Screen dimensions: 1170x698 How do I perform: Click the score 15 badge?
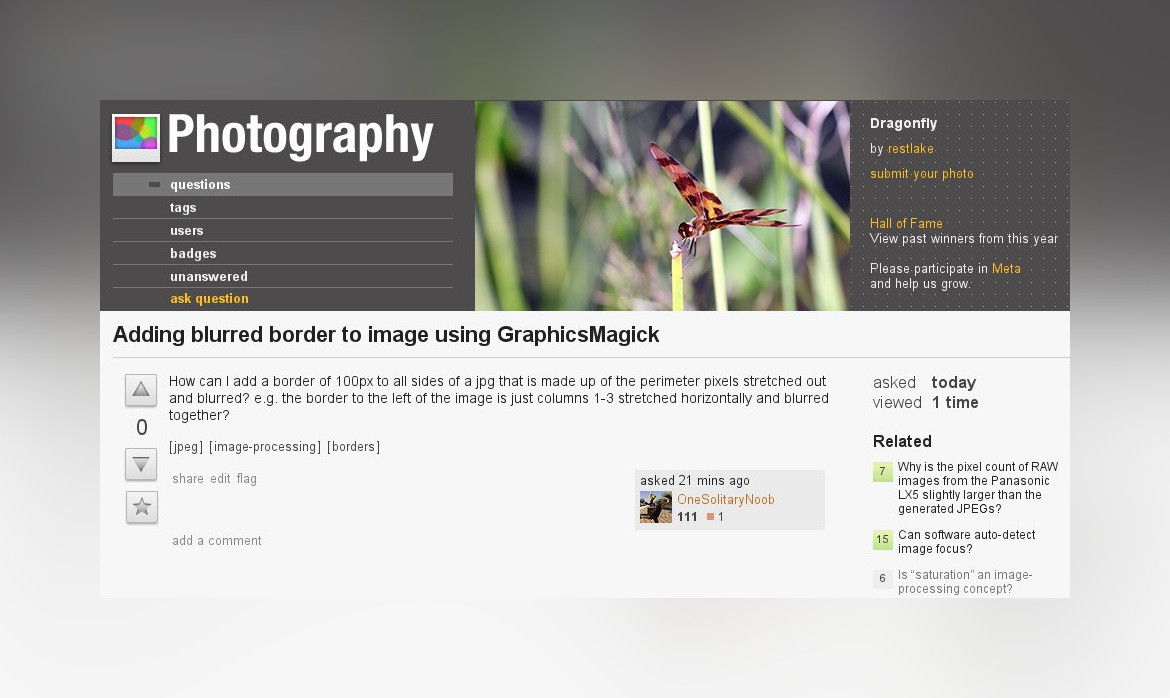point(883,539)
